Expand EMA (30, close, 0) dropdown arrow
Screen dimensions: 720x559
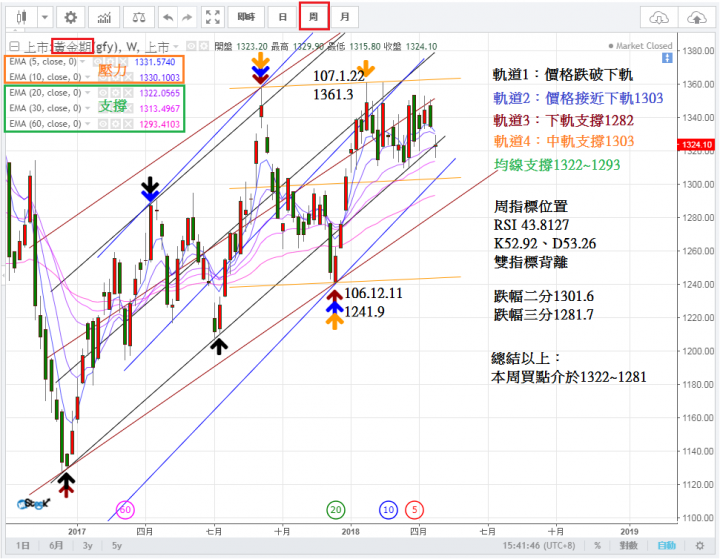(87, 108)
